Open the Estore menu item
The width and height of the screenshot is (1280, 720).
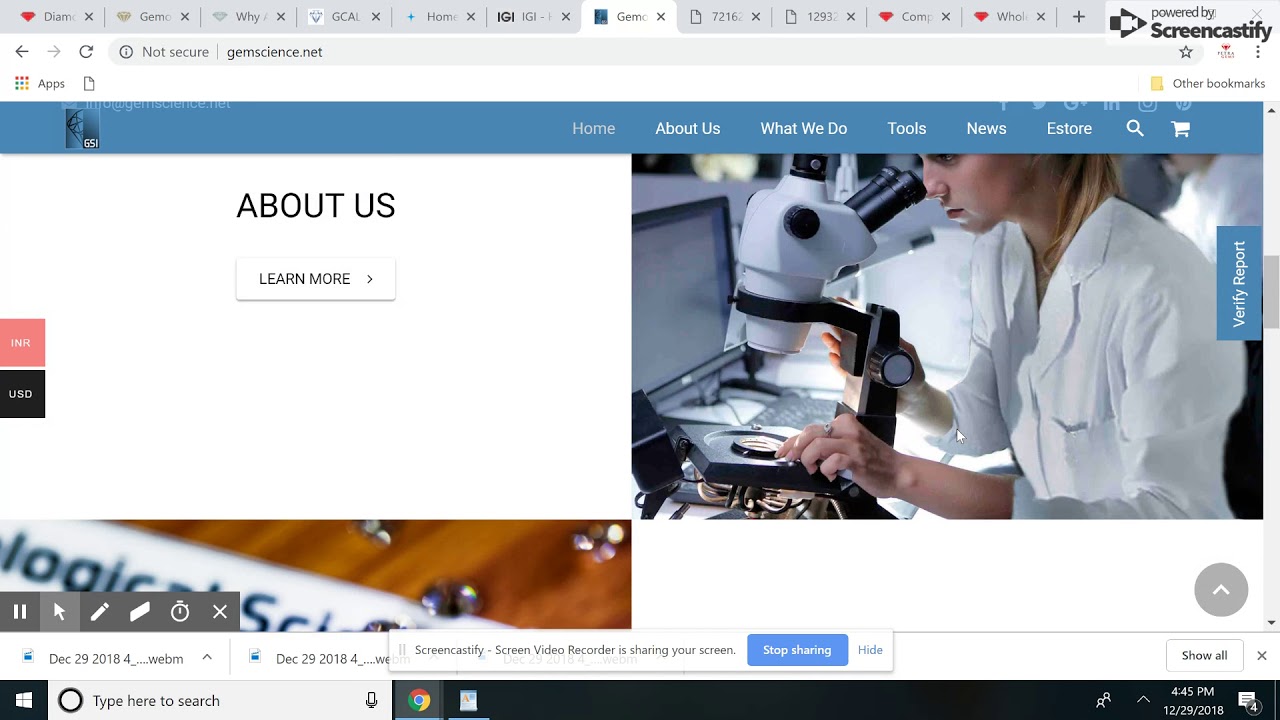click(1069, 128)
